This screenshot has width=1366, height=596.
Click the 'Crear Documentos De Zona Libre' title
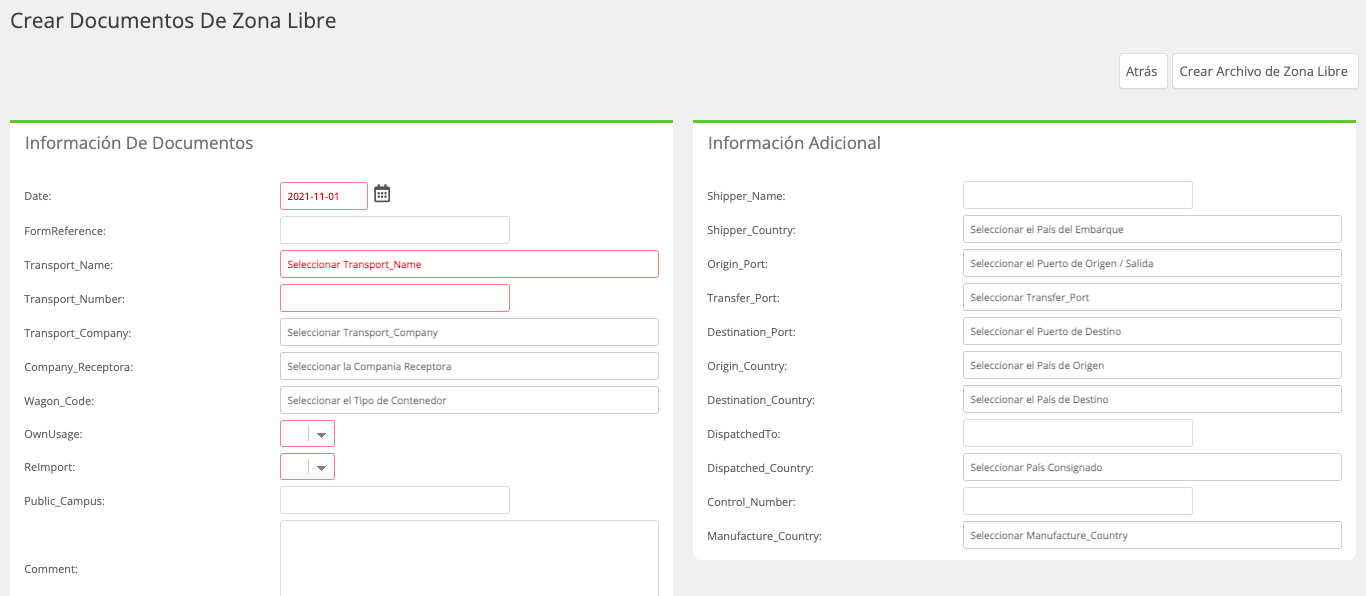[173, 20]
